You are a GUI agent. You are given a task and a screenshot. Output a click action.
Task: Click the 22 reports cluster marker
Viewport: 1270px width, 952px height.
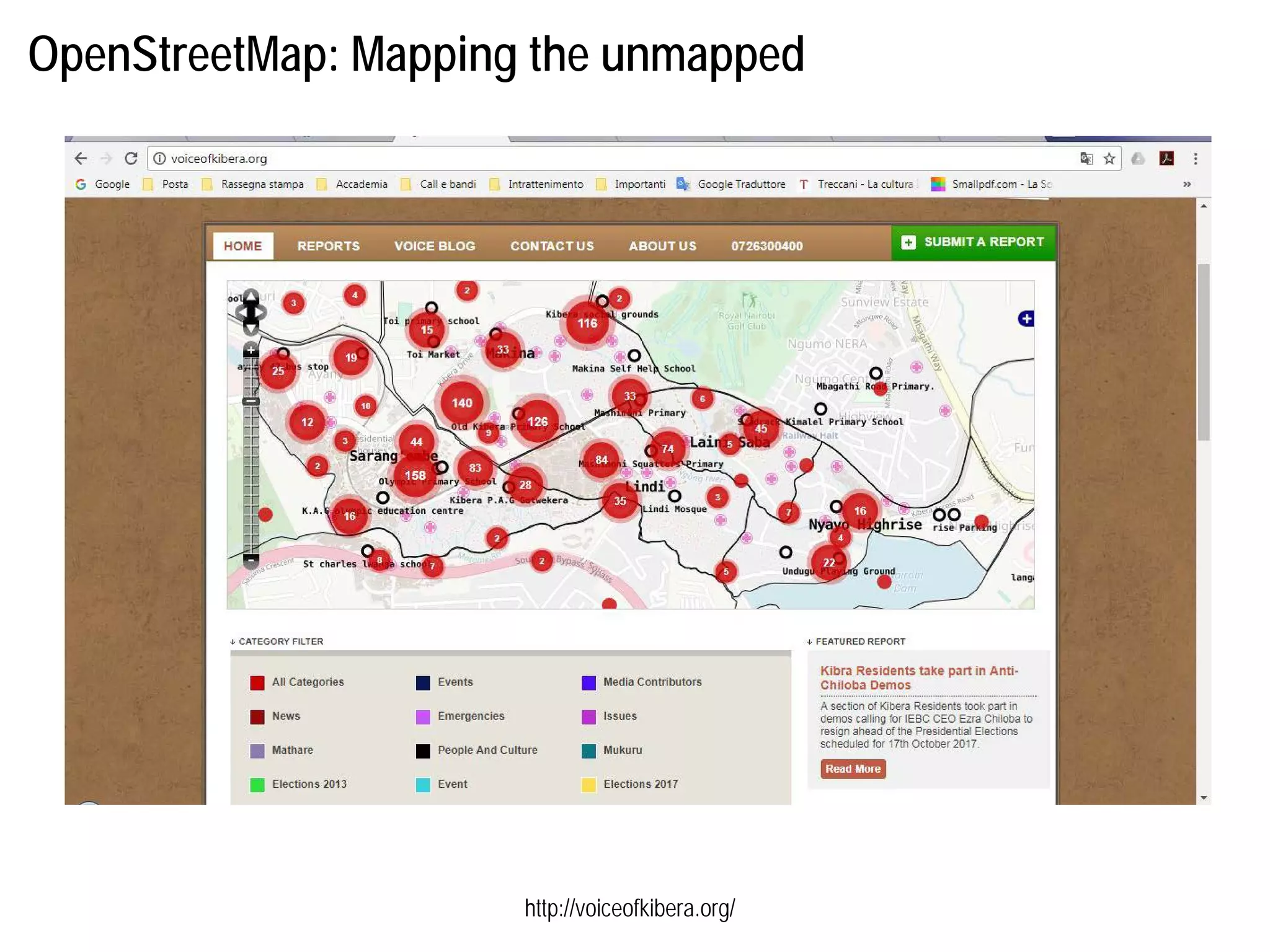pos(829,562)
